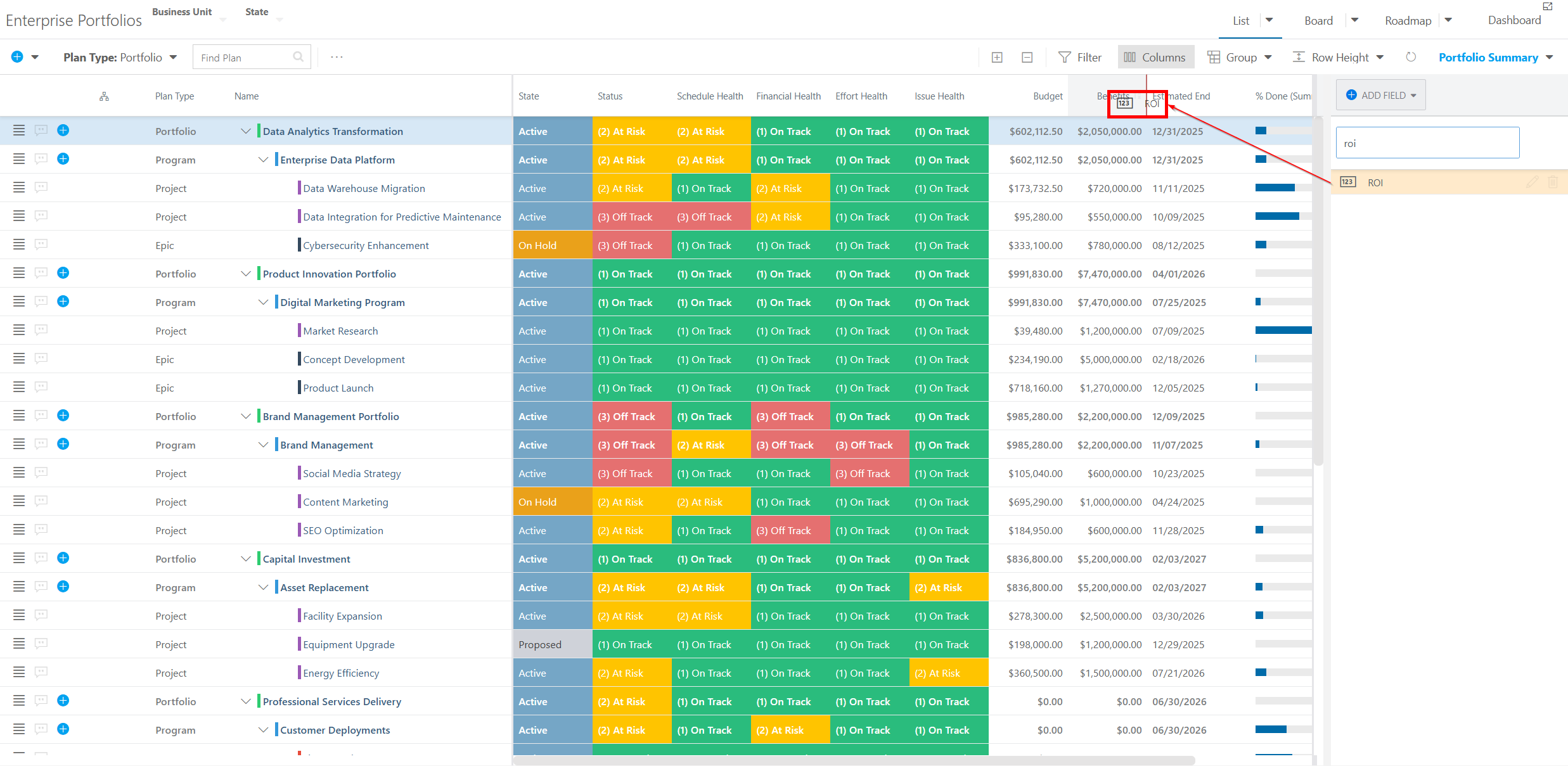Image resolution: width=1568 pixels, height=766 pixels.
Task: Open Plan Type Portfolio dropdown
Action: pos(120,57)
